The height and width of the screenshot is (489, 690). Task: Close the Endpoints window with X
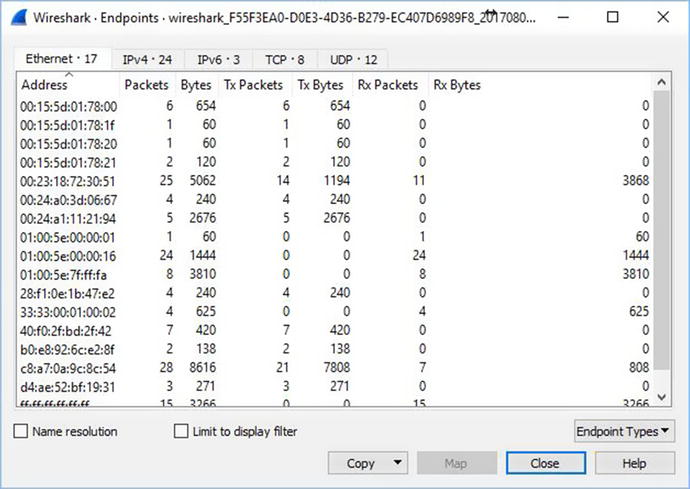point(663,18)
